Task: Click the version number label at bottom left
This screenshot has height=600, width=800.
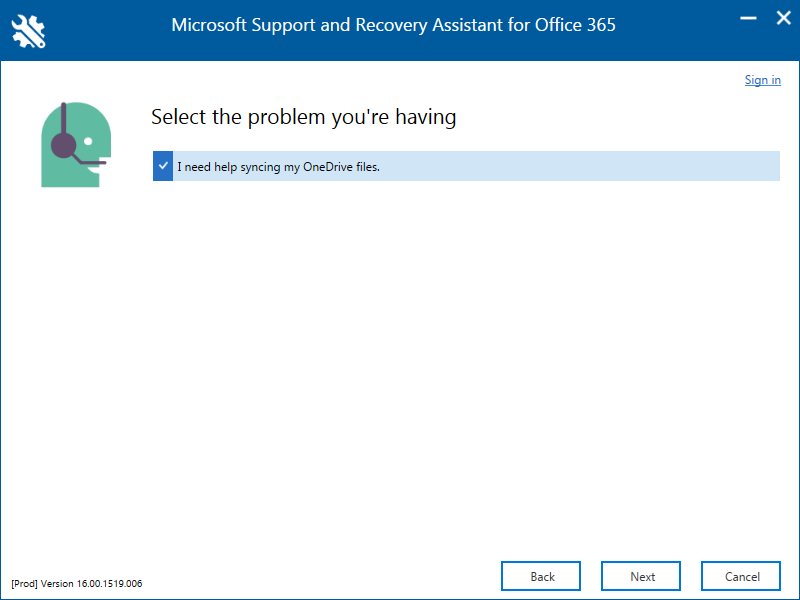Action: (92, 584)
